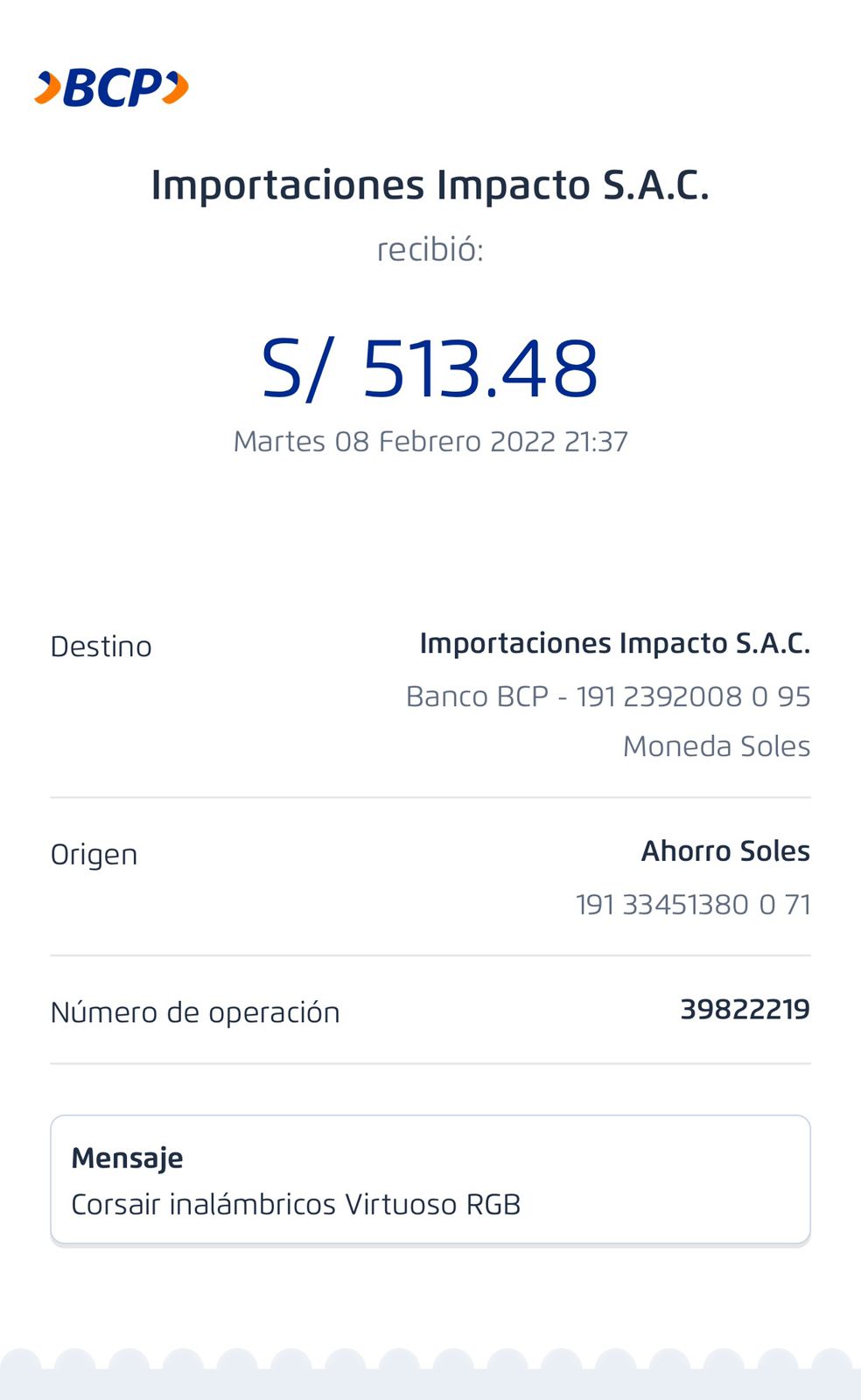
Task: Click the Origen label
Action: coord(94,855)
